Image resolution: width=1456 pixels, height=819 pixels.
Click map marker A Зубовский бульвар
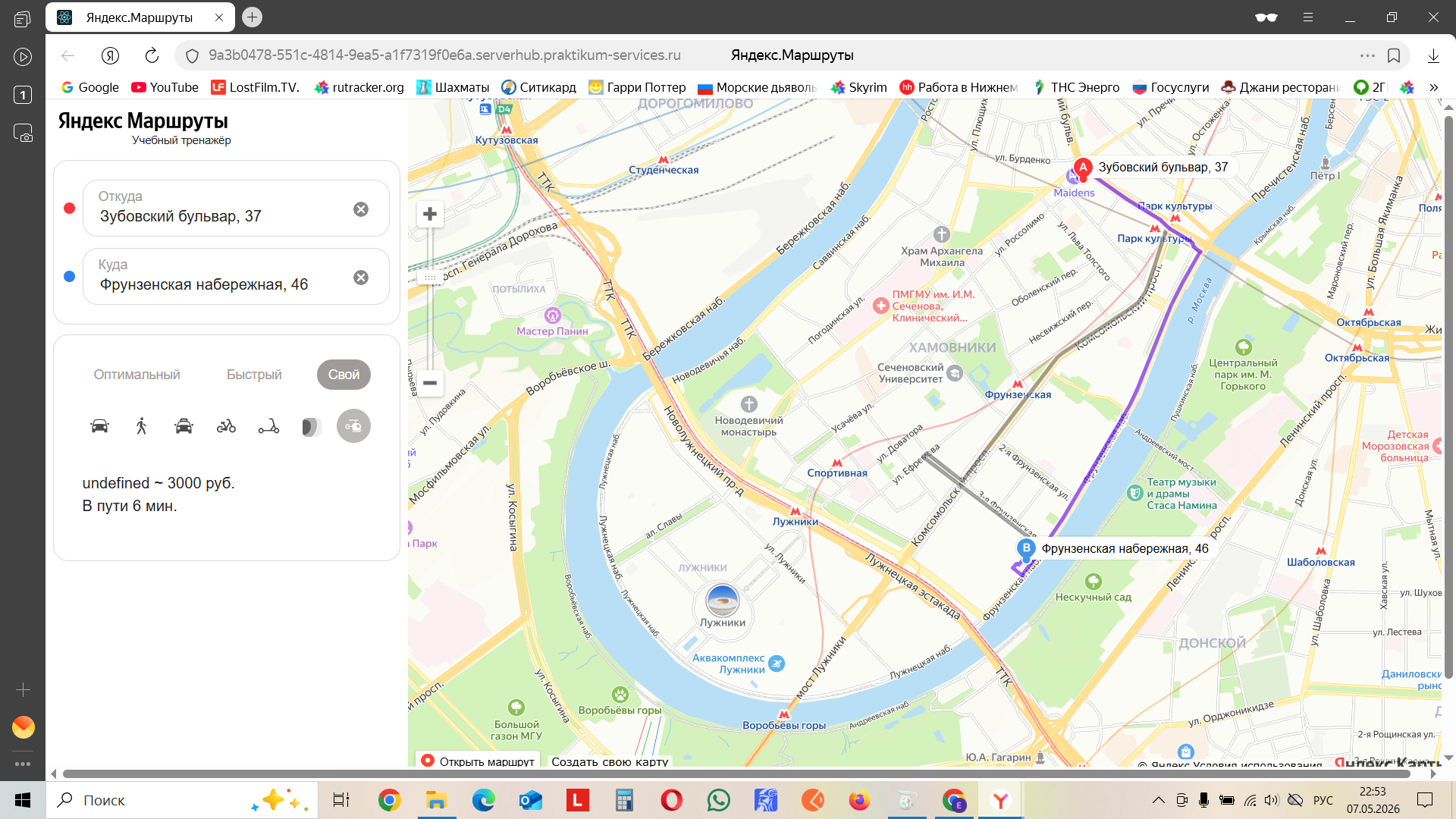coord(1083,168)
